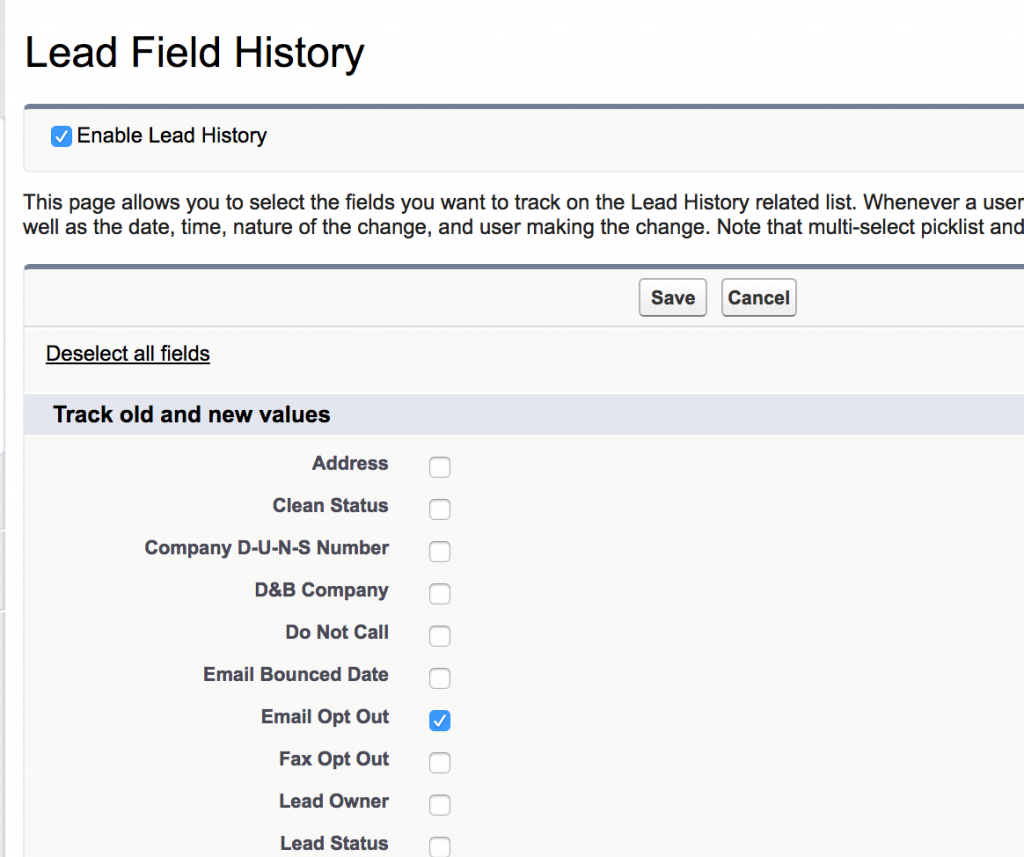Click the Cancel button
Viewport: 1024px width, 857px height.
[x=758, y=298]
